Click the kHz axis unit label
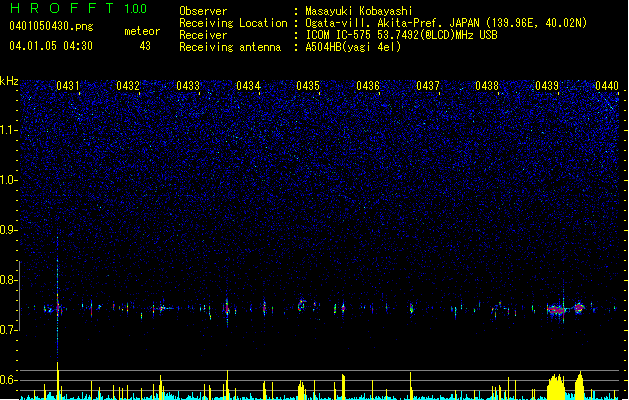Screen dimensions: 629x400 9,81
